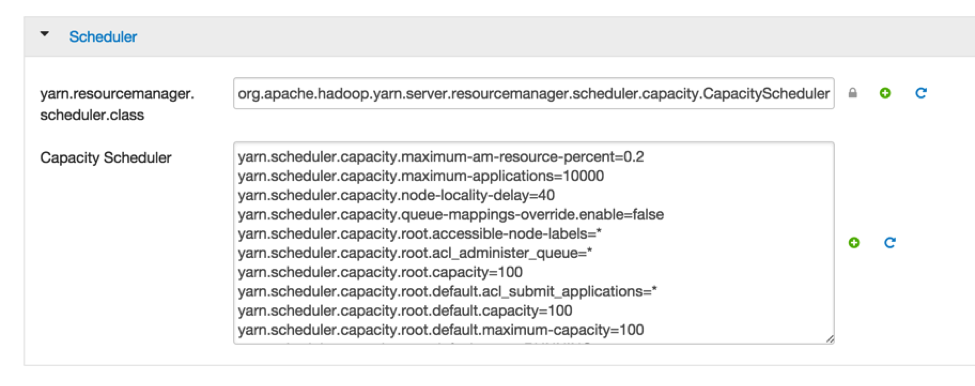Click the yarn.resourcemanager.scheduler.class label
The height and width of the screenshot is (386, 975).
(x=117, y=104)
